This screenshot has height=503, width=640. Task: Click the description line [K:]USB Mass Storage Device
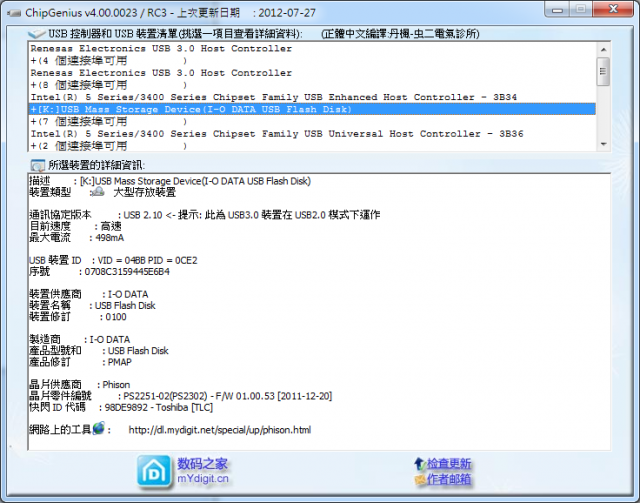tap(196, 181)
